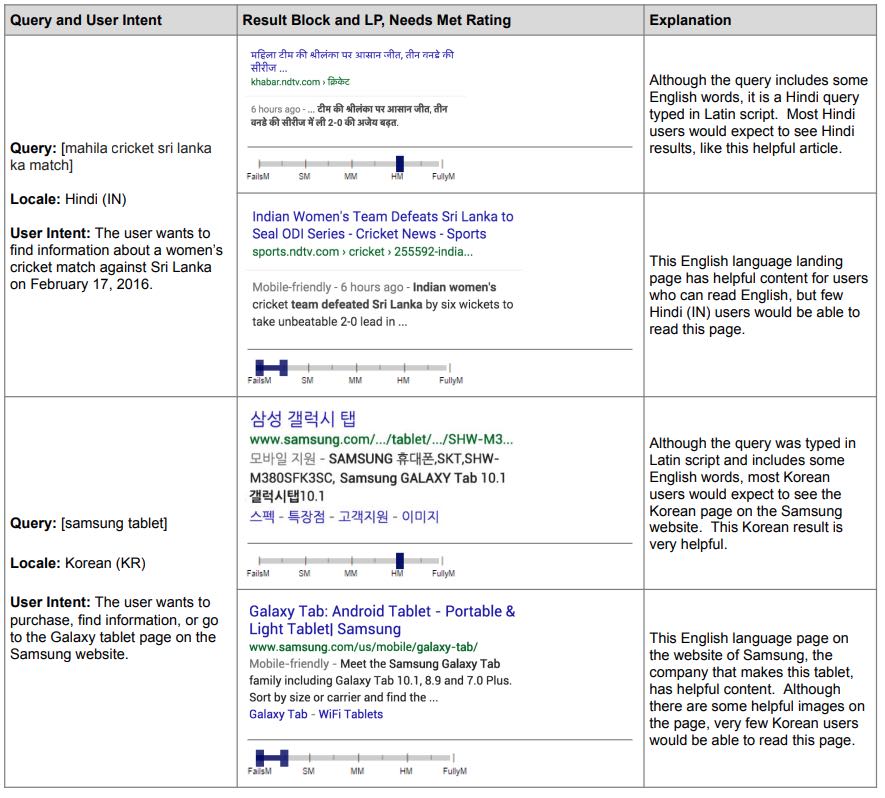Click the "Explanation" column header
Viewport: 885px width, 798px height.
click(690, 20)
